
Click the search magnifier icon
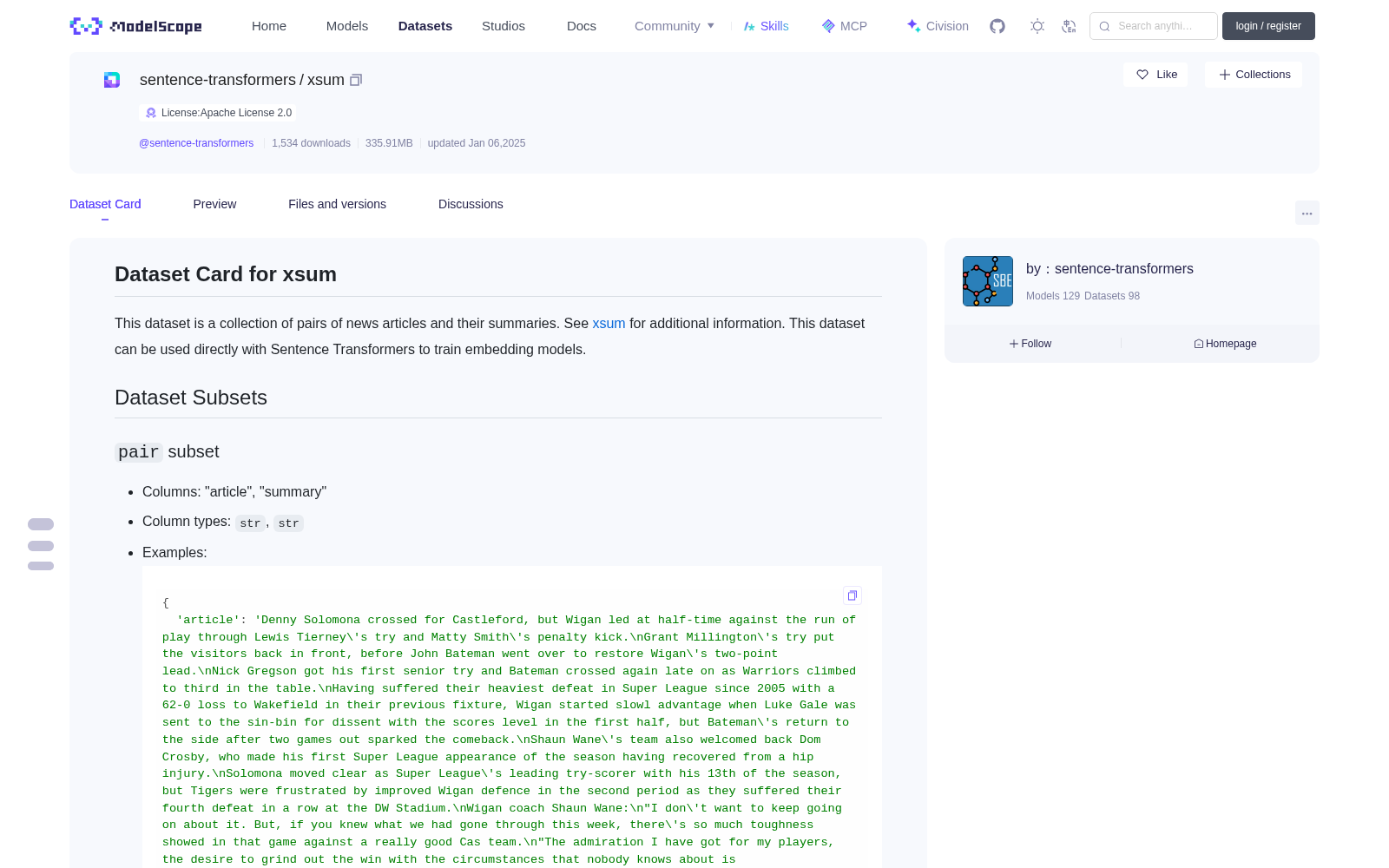pos(1105,26)
